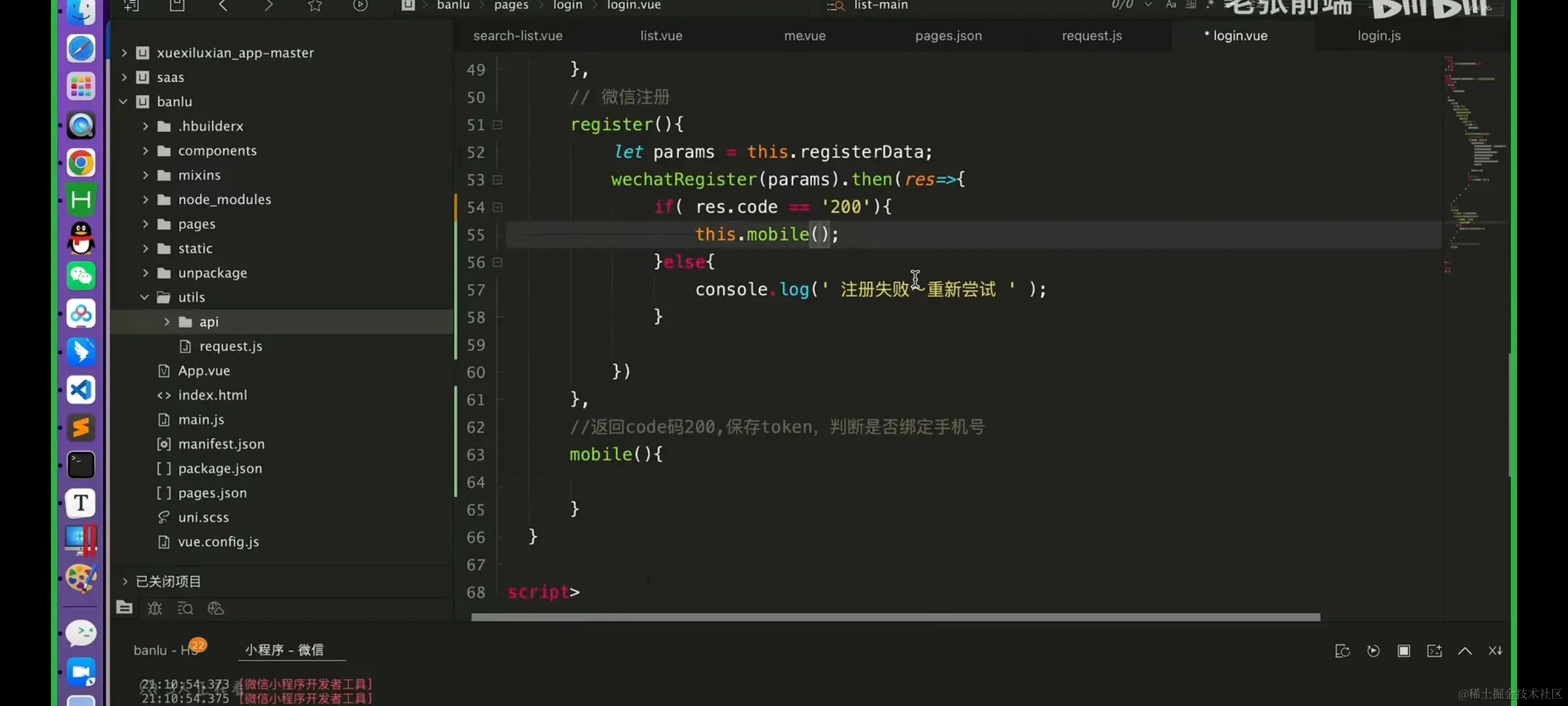The image size is (1568, 706).
Task: Click the horizontal editor scrollbar
Action: click(x=895, y=617)
